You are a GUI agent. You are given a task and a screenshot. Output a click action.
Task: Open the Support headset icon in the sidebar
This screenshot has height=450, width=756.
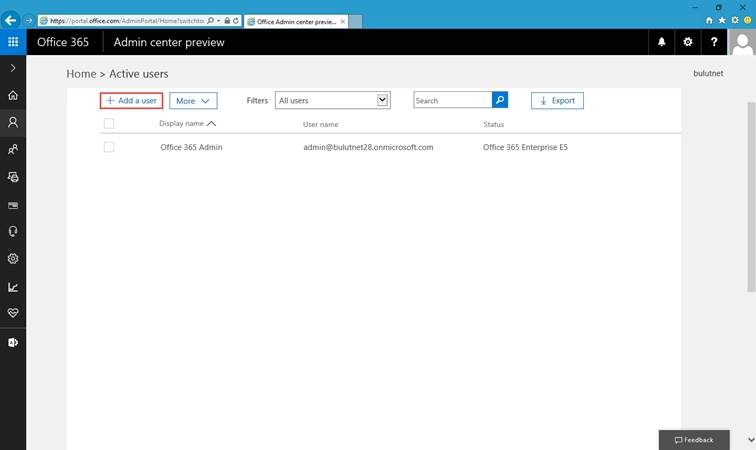pos(13,232)
